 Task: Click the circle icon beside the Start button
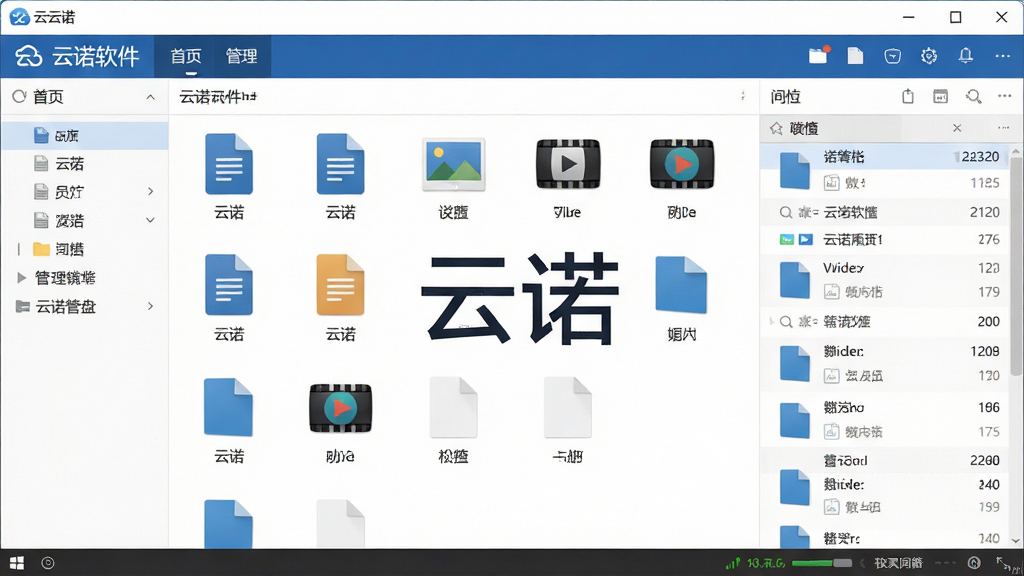(48, 563)
